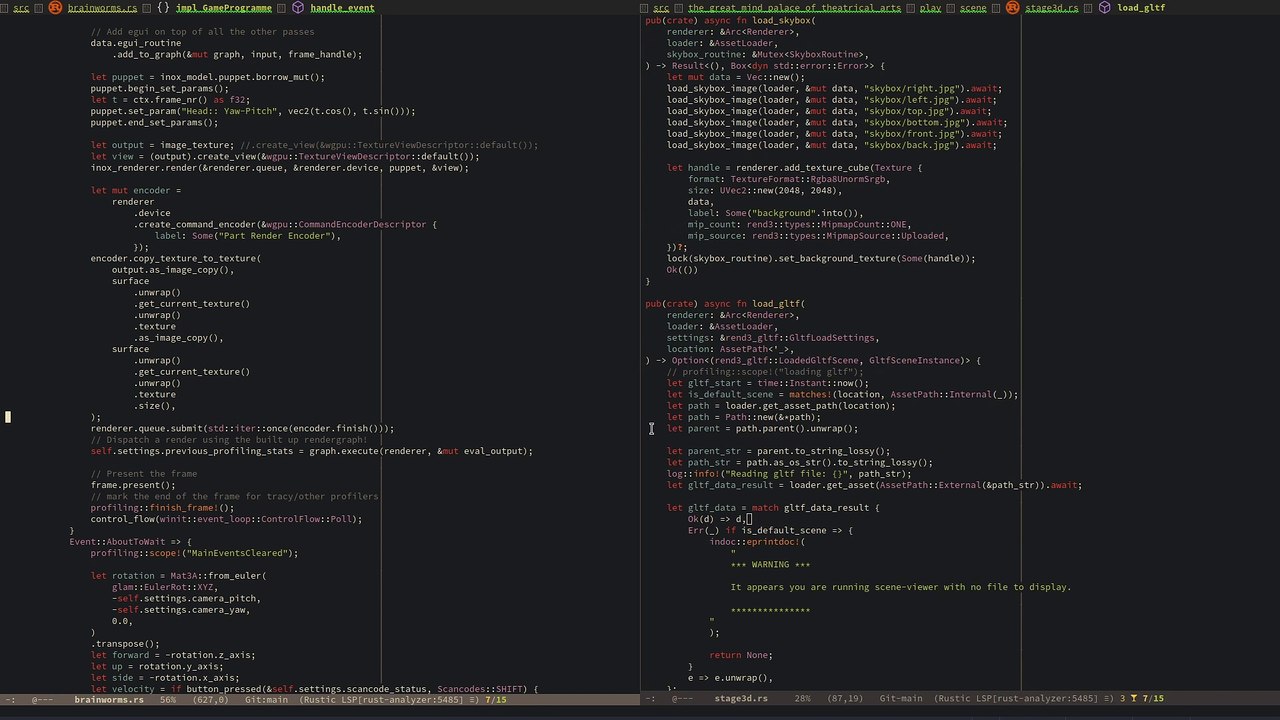Viewport: 1280px width, 720px height.
Task: Click Git:main in the left mode line
Action: (266, 699)
